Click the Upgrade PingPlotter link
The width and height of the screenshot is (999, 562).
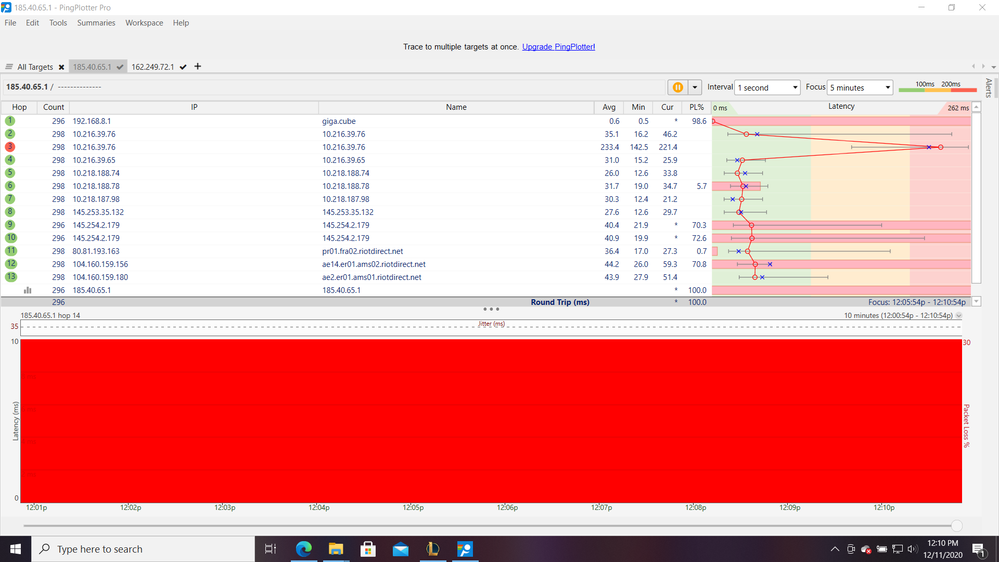558,47
